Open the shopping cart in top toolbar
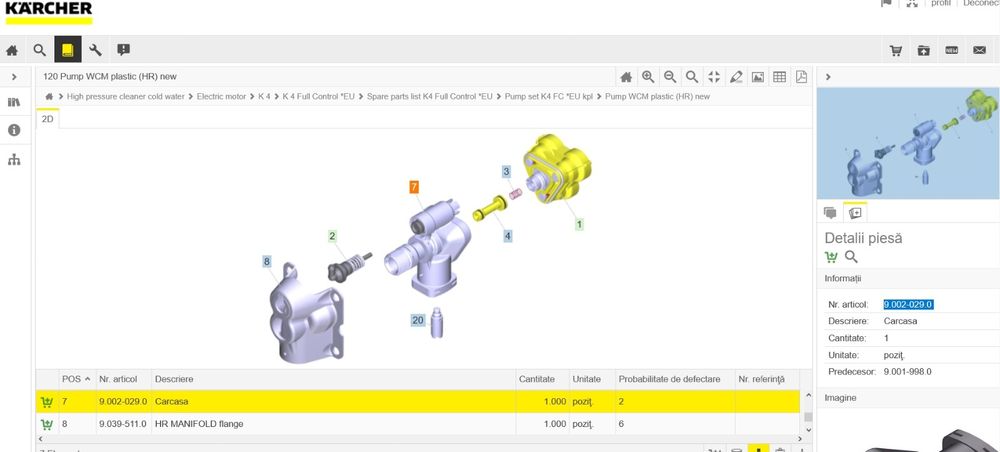Image resolution: width=1000 pixels, height=452 pixels. [896, 50]
